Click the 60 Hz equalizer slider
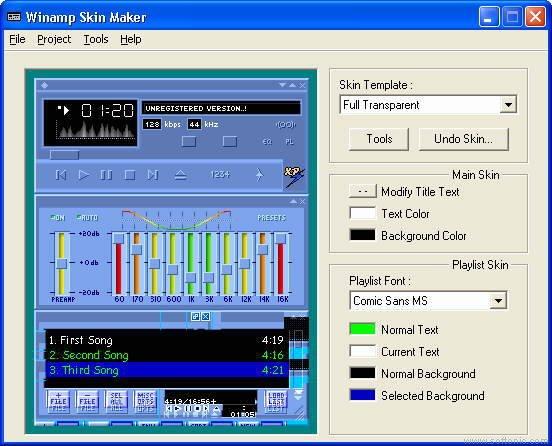 tap(119, 263)
